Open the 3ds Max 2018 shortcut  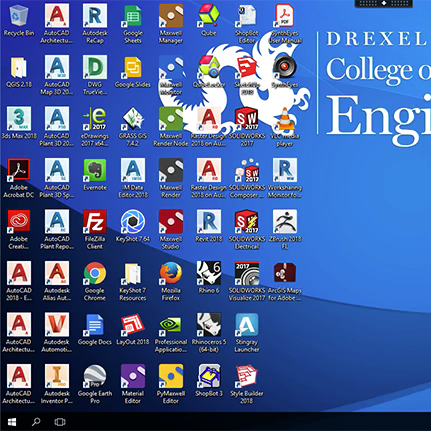click(19, 119)
